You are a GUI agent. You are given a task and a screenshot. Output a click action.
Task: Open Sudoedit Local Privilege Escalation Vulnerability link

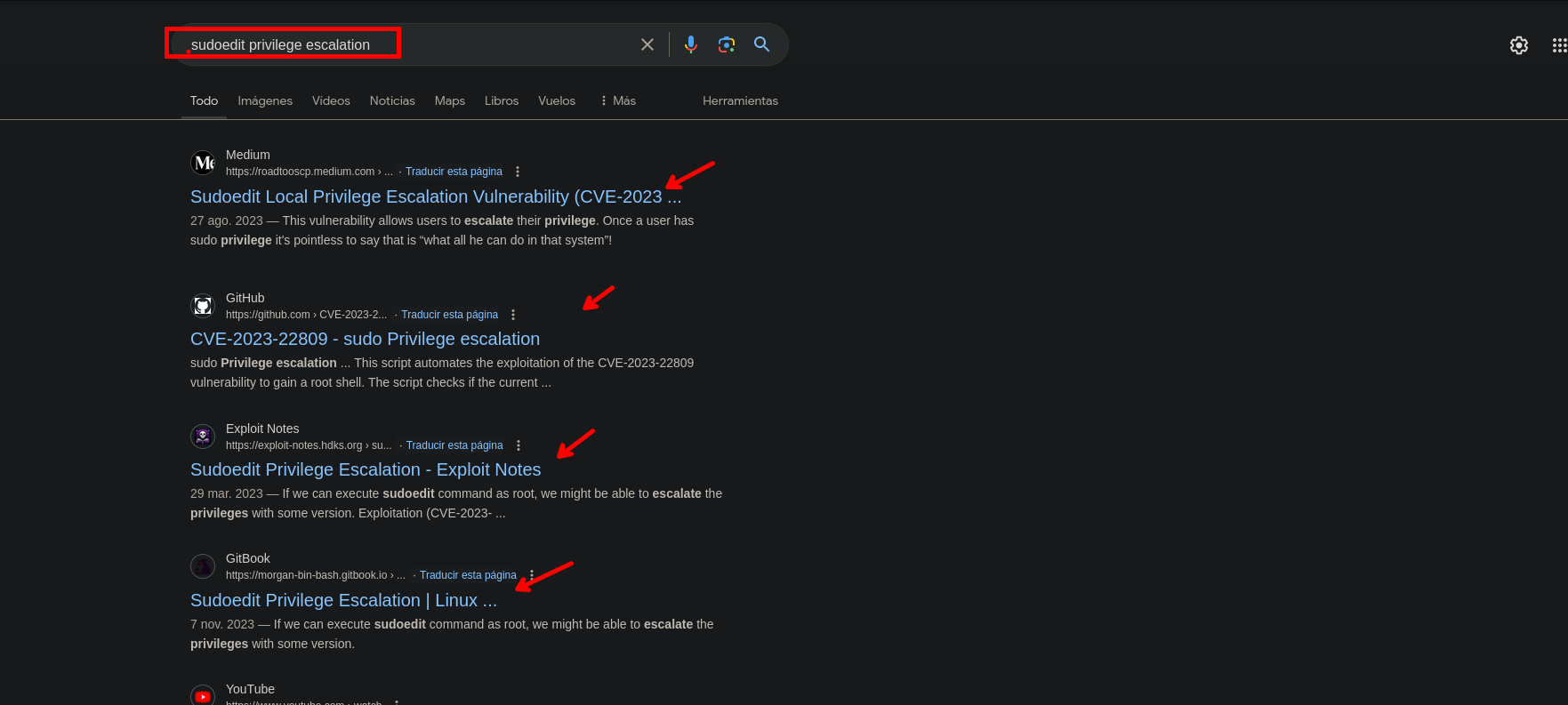point(427,196)
